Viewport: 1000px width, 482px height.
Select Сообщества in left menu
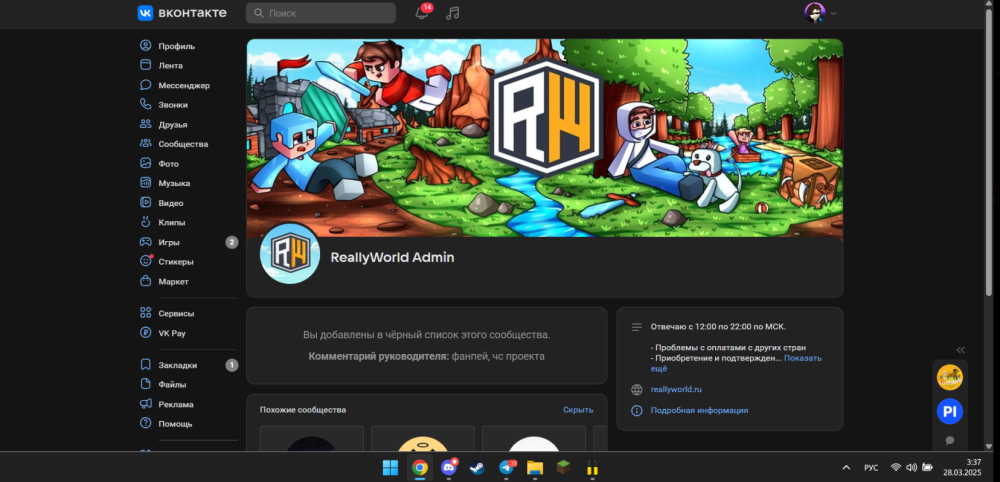coord(183,144)
